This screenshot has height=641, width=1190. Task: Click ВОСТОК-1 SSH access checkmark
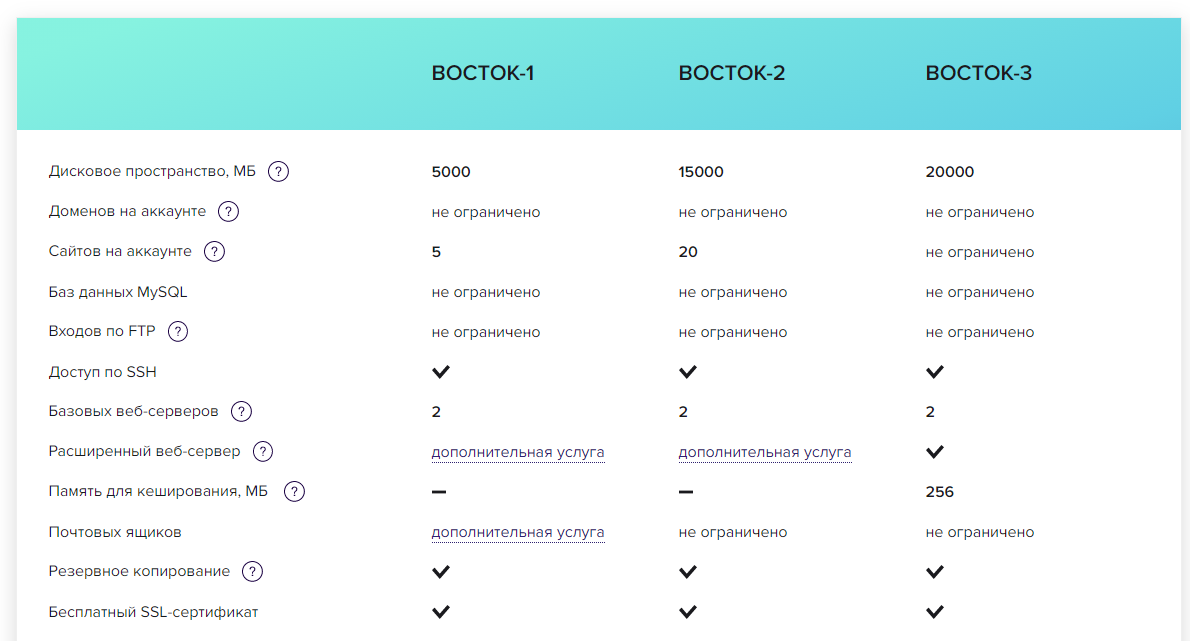coord(440,372)
